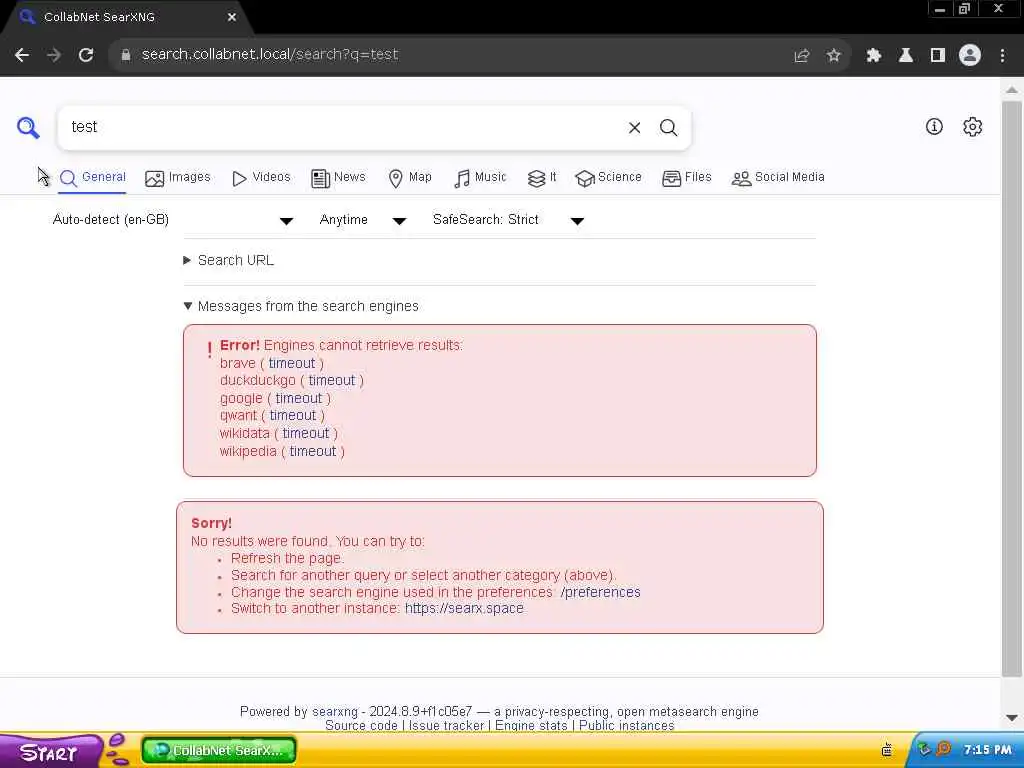Open the Source code footer link
1024x768 pixels.
361,726
